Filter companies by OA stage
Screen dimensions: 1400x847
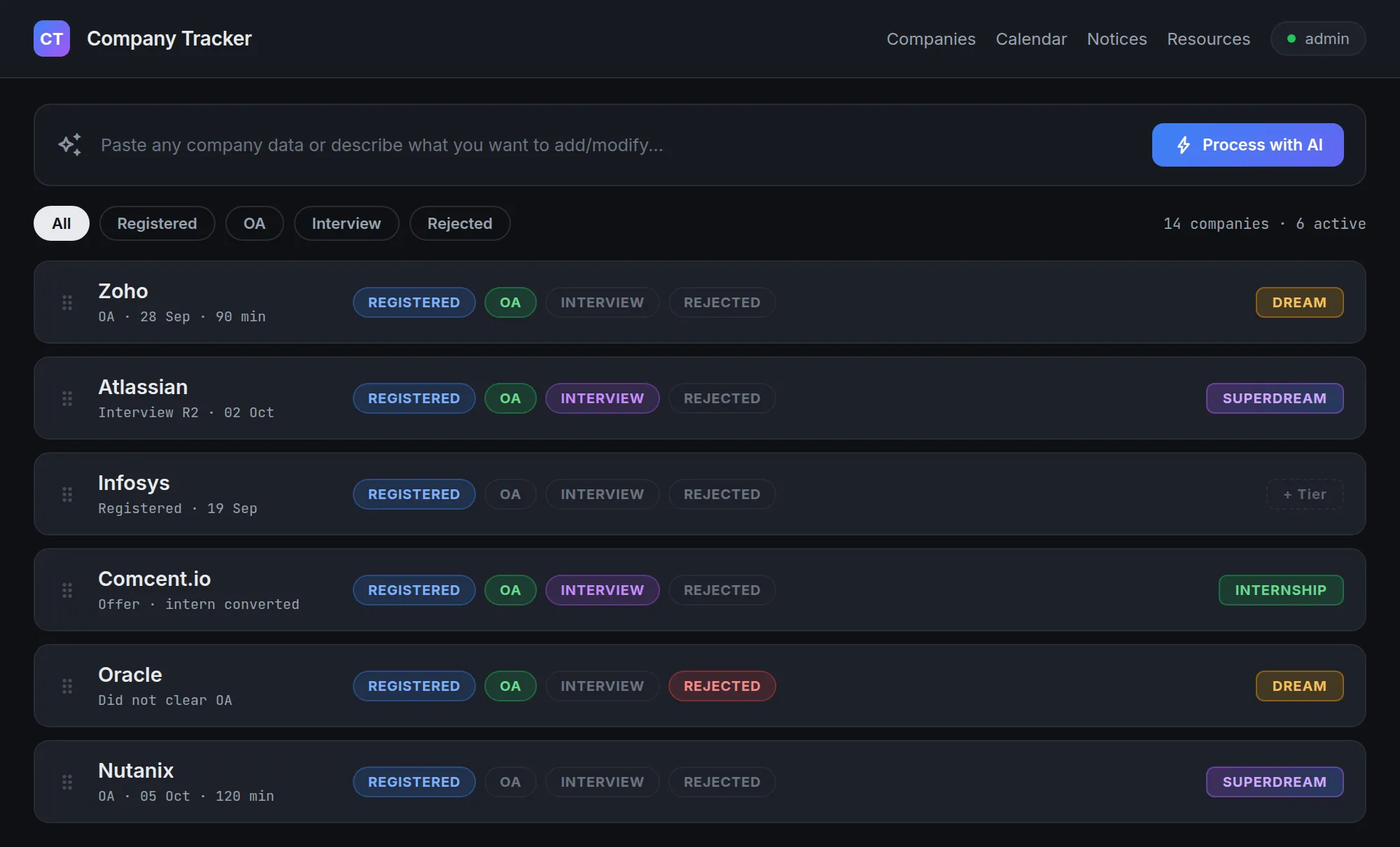pyautogui.click(x=254, y=223)
